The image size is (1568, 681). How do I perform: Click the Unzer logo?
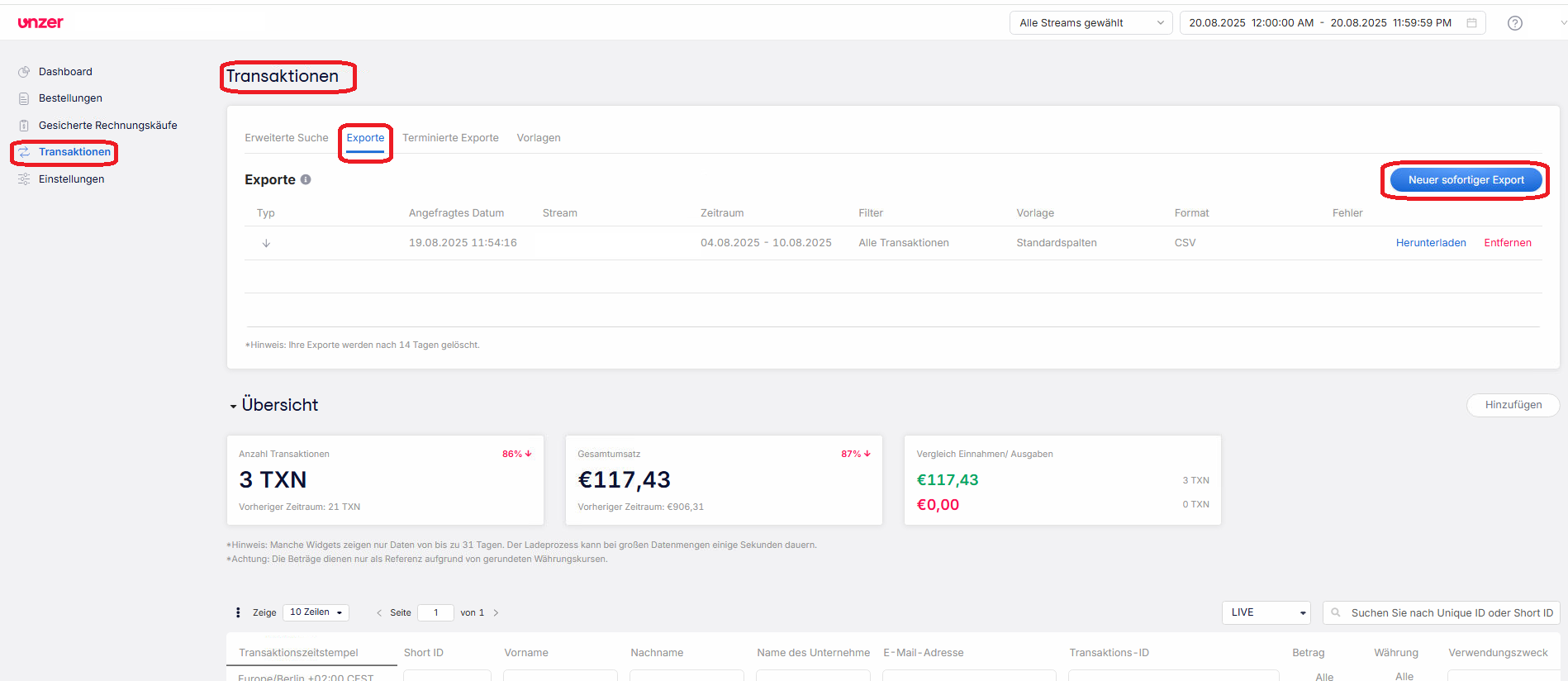click(x=40, y=22)
